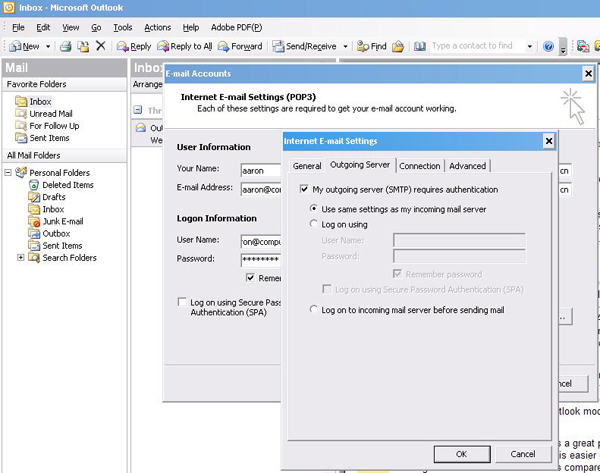Click Reply to All in toolbar
Image resolution: width=600 pixels, height=473 pixels.
pos(185,46)
